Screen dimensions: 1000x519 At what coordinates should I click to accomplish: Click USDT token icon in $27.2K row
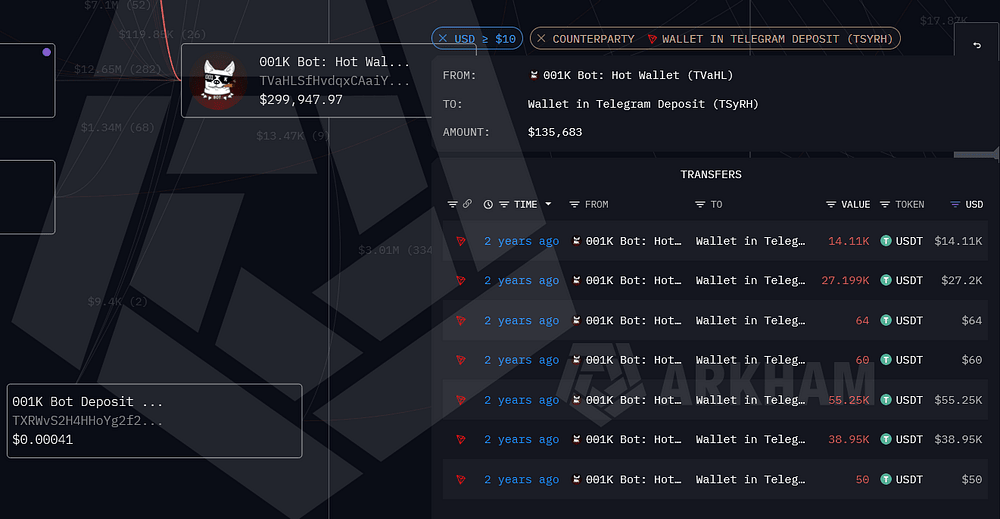click(x=886, y=281)
